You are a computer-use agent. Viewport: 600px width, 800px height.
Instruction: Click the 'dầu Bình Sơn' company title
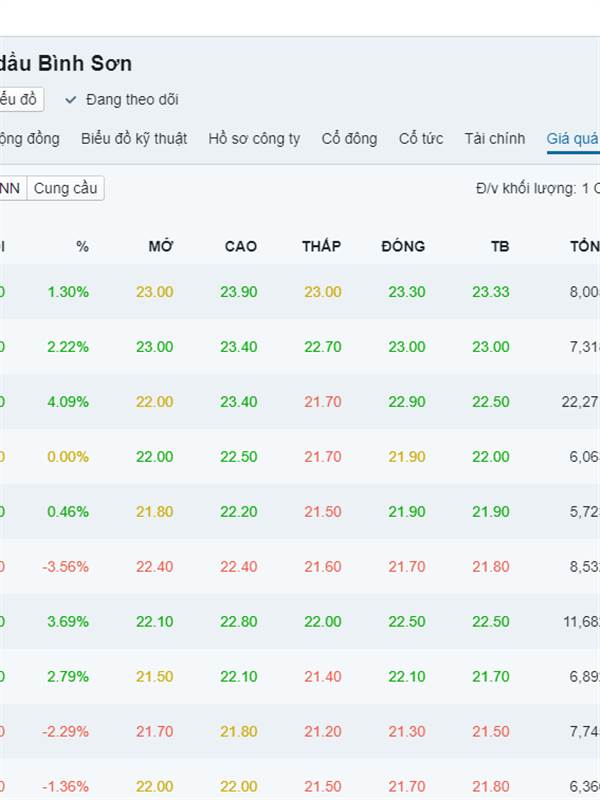click(66, 64)
